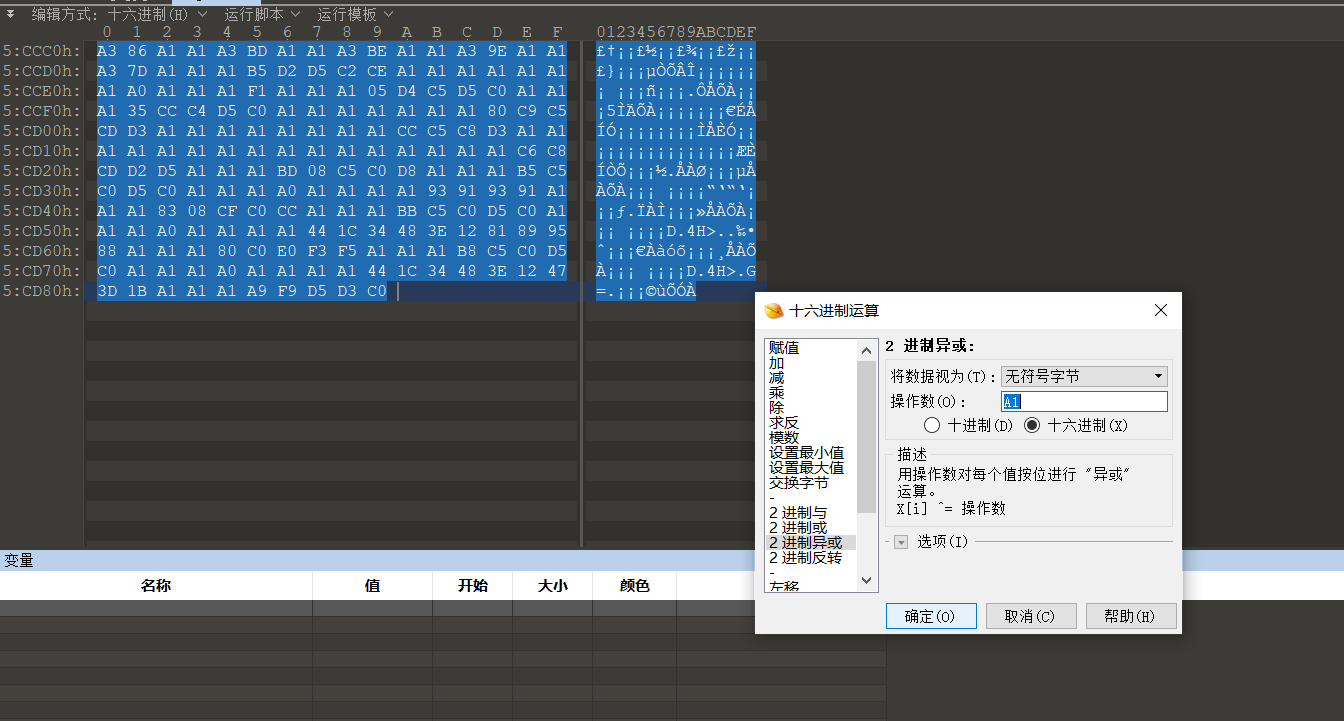Select 赋值 in the operation list

click(x=784, y=348)
